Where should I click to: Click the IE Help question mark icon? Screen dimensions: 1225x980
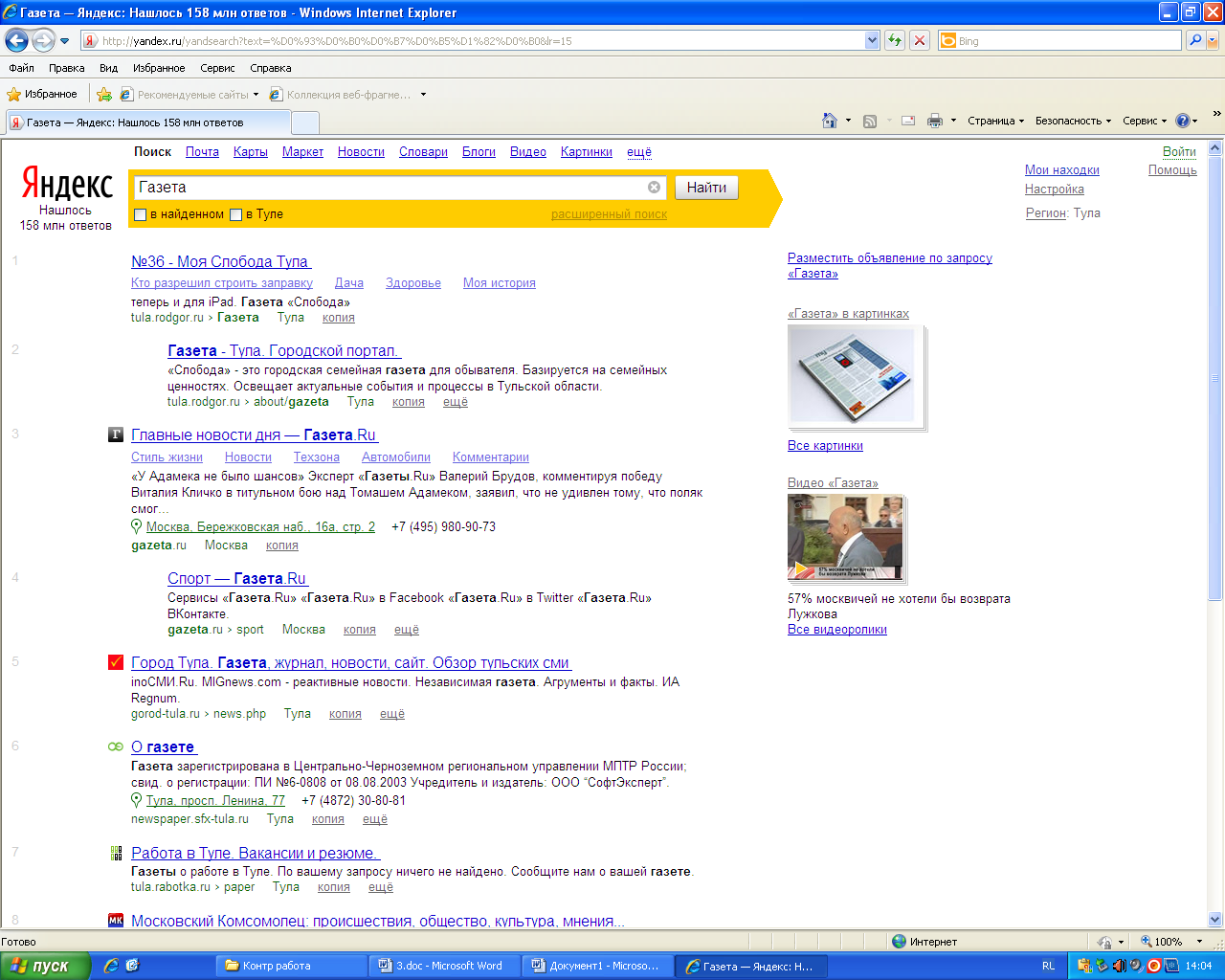[1183, 121]
